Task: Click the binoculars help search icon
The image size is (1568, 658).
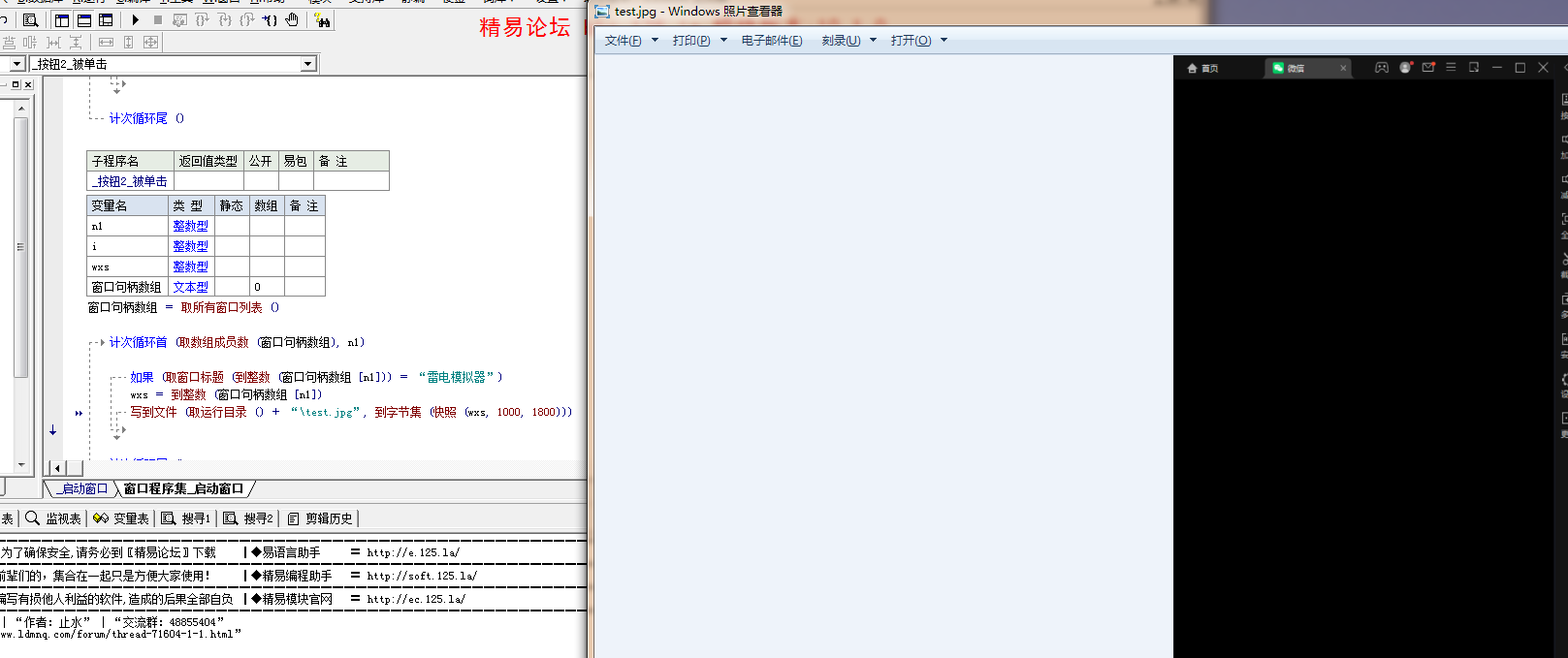Action: (322, 20)
